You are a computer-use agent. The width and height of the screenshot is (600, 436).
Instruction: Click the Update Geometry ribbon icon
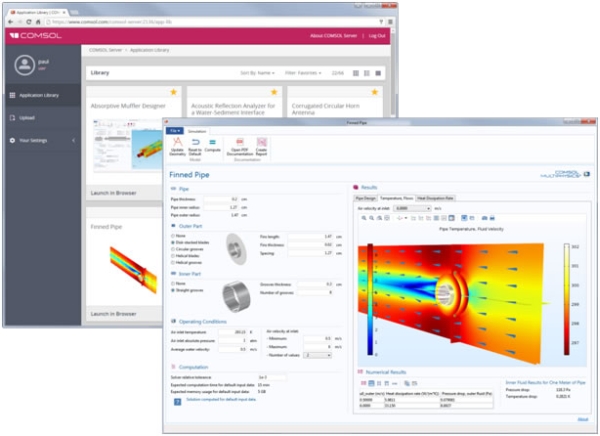[x=177, y=148]
